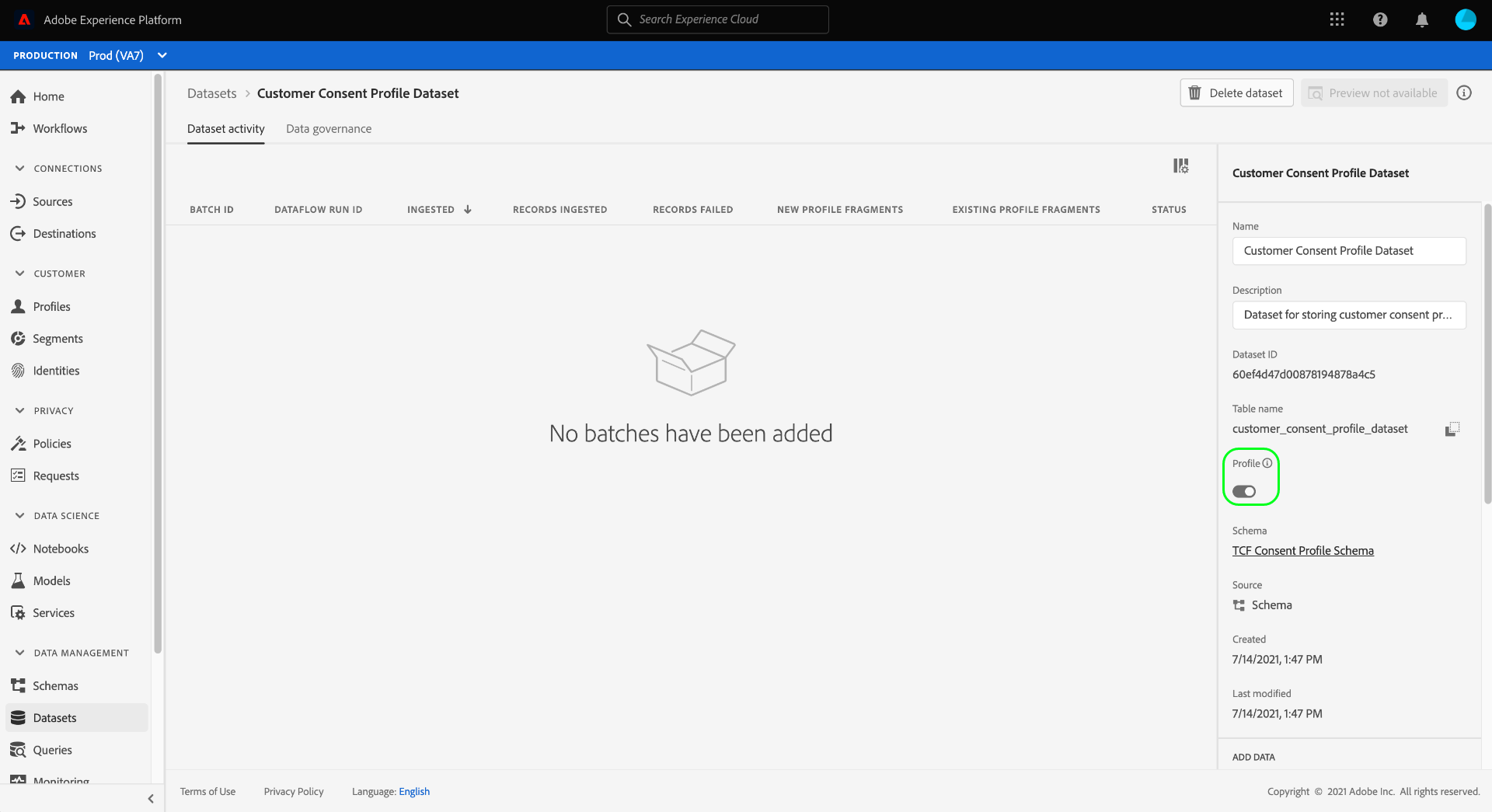Click the Profiles person icon

click(x=18, y=306)
